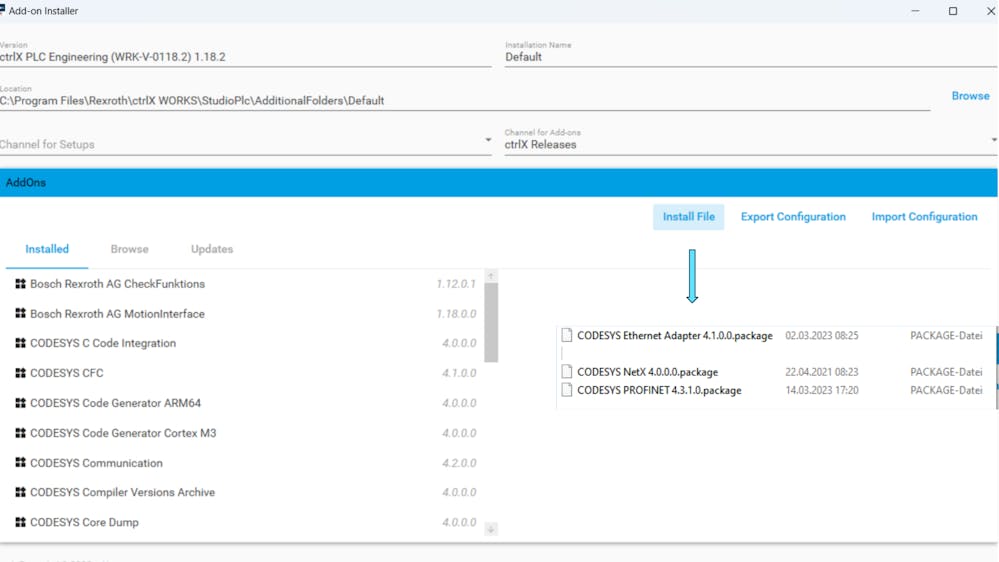Click the Version field showing ctrlX PLC Engineering

(245, 57)
